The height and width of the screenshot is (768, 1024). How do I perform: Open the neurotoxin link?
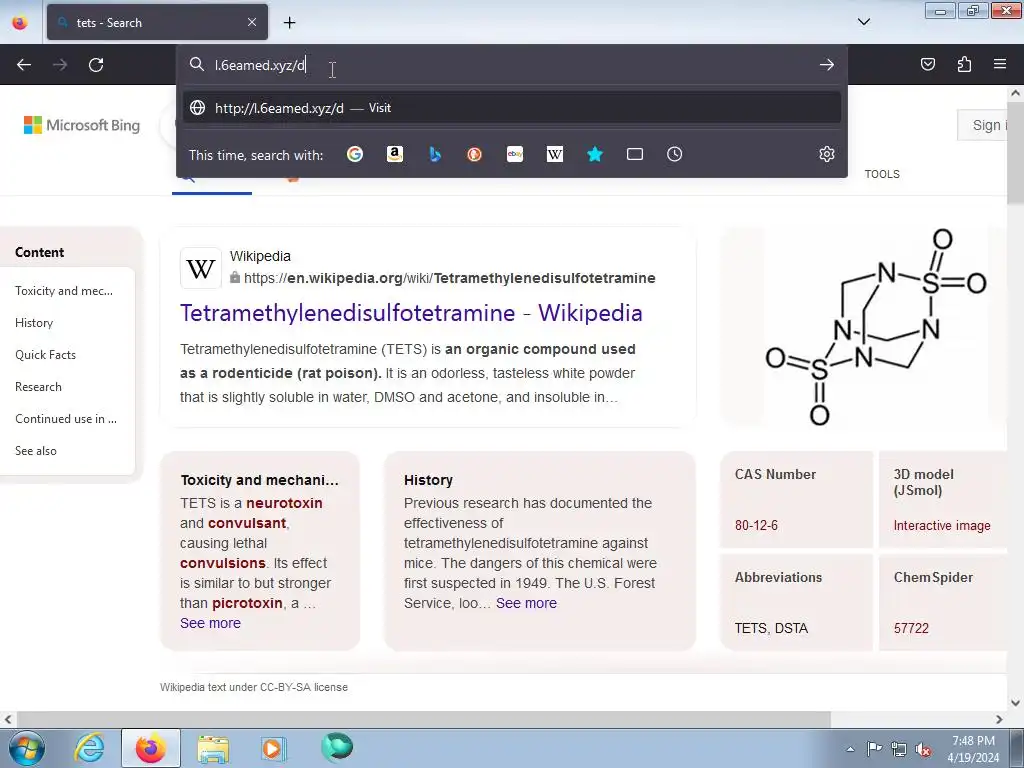tap(284, 503)
